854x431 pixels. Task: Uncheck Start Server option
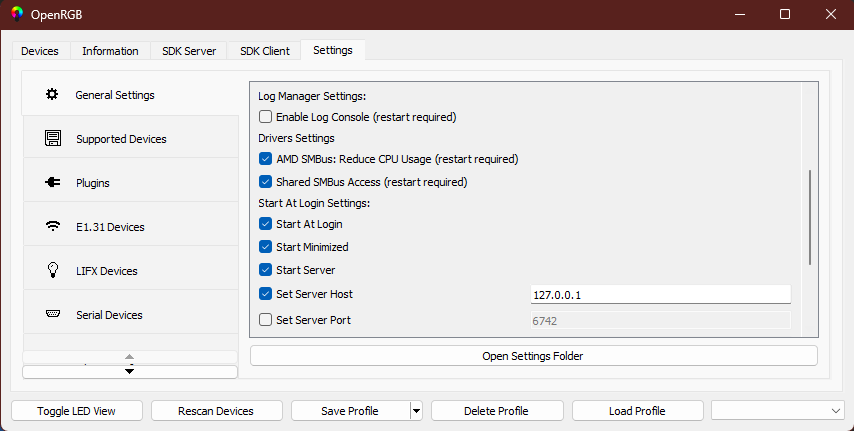click(265, 270)
